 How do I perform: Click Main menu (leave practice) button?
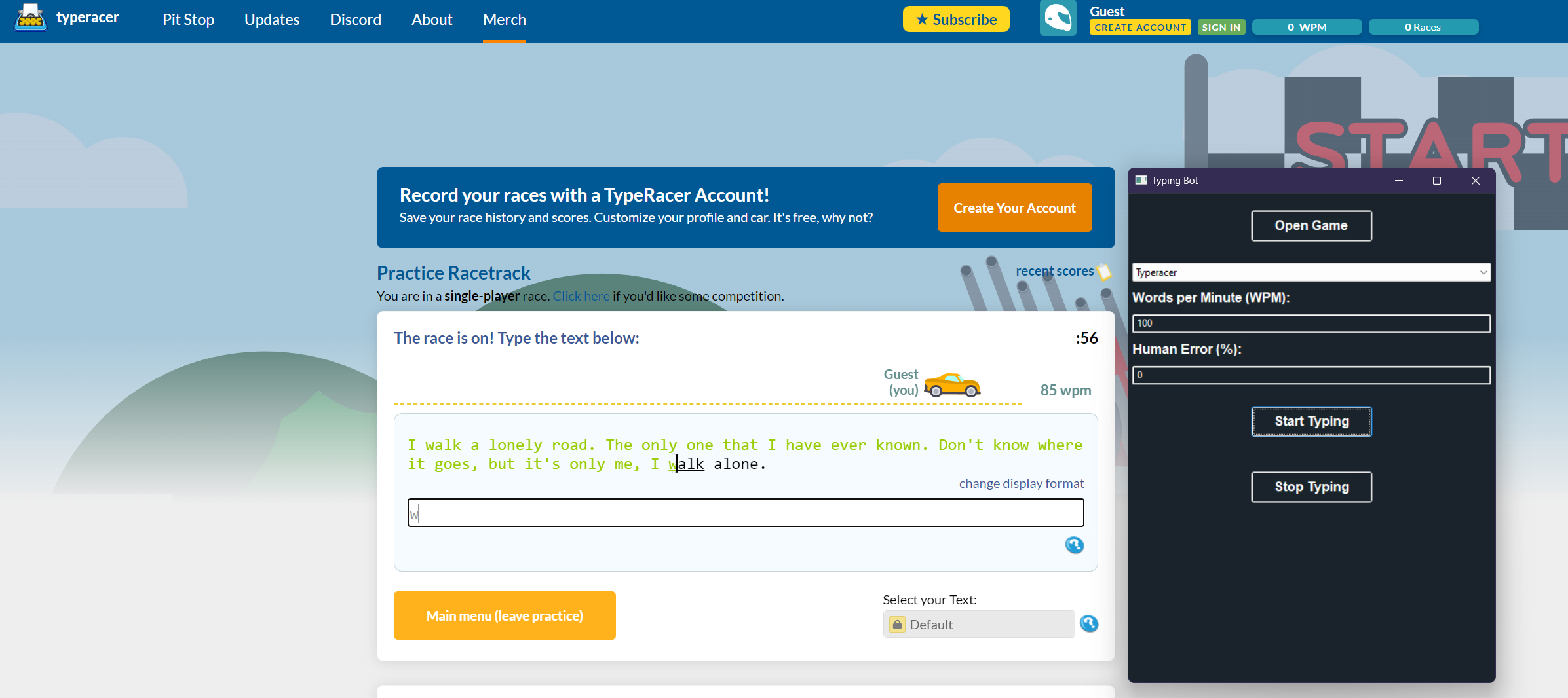(505, 615)
